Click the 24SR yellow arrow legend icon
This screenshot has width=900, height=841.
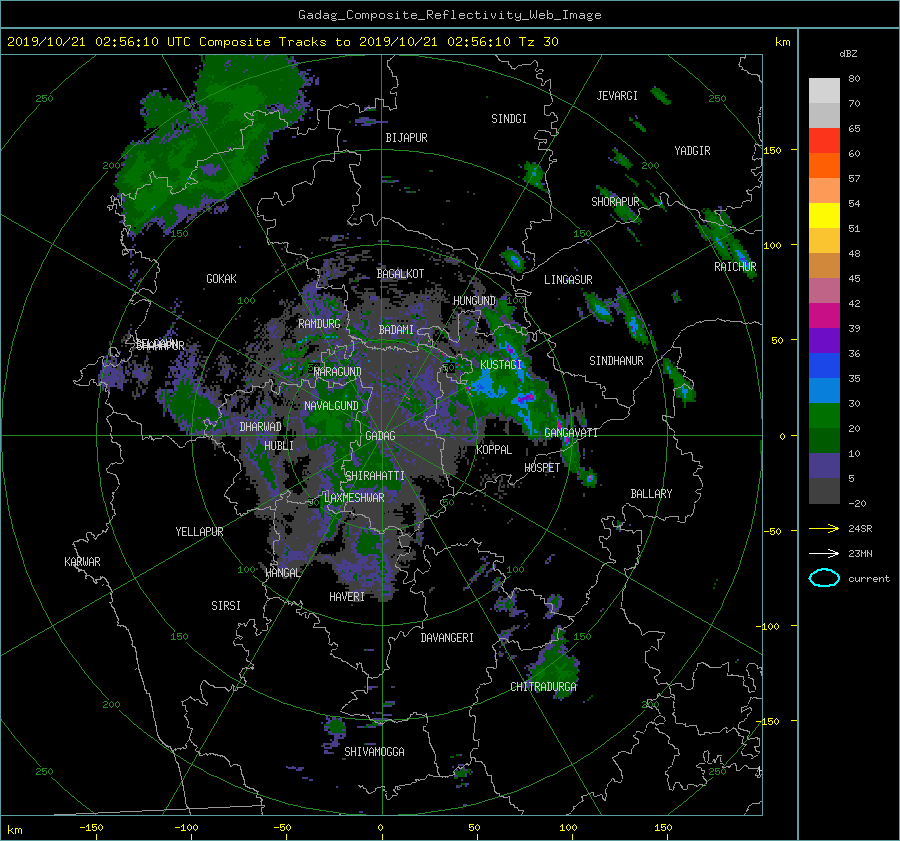(x=824, y=529)
